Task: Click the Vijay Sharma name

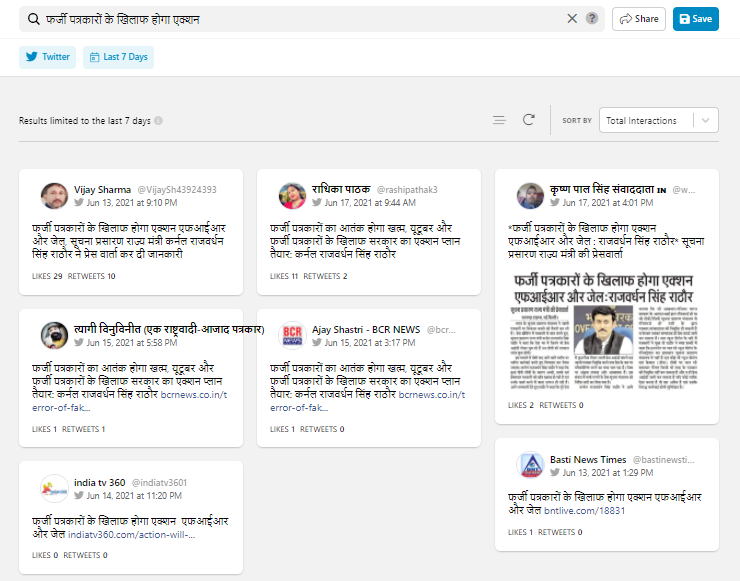Action: click(102, 190)
